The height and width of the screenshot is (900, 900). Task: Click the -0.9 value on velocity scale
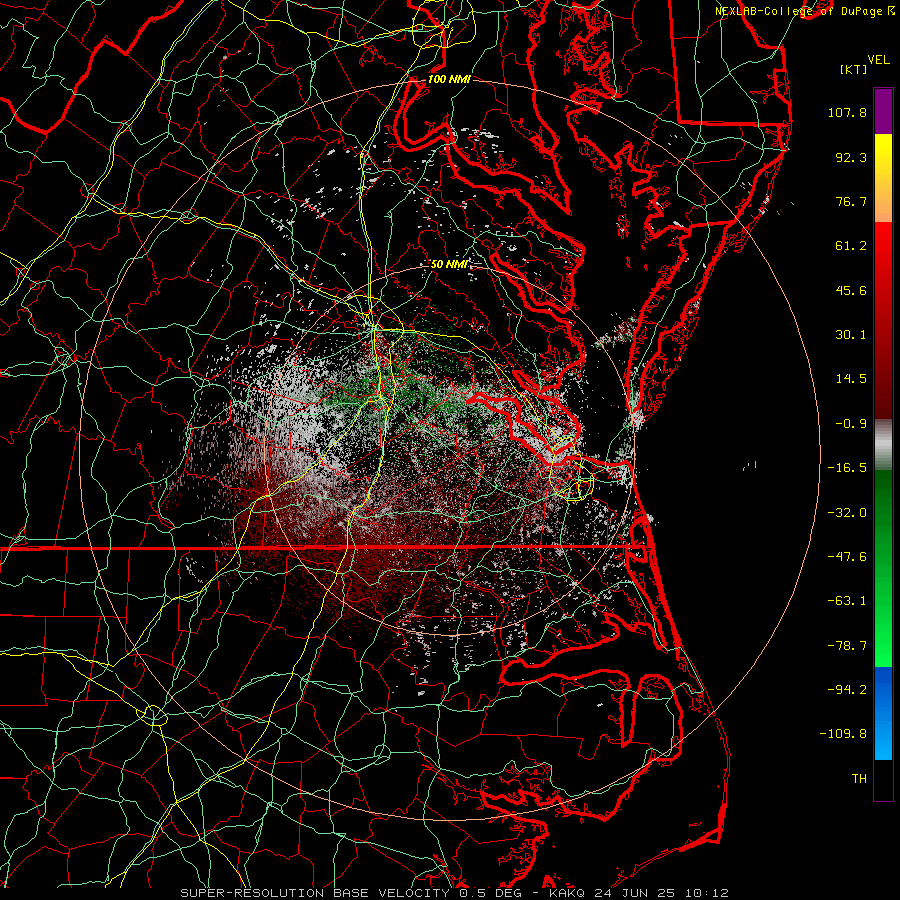pyautogui.click(x=851, y=424)
